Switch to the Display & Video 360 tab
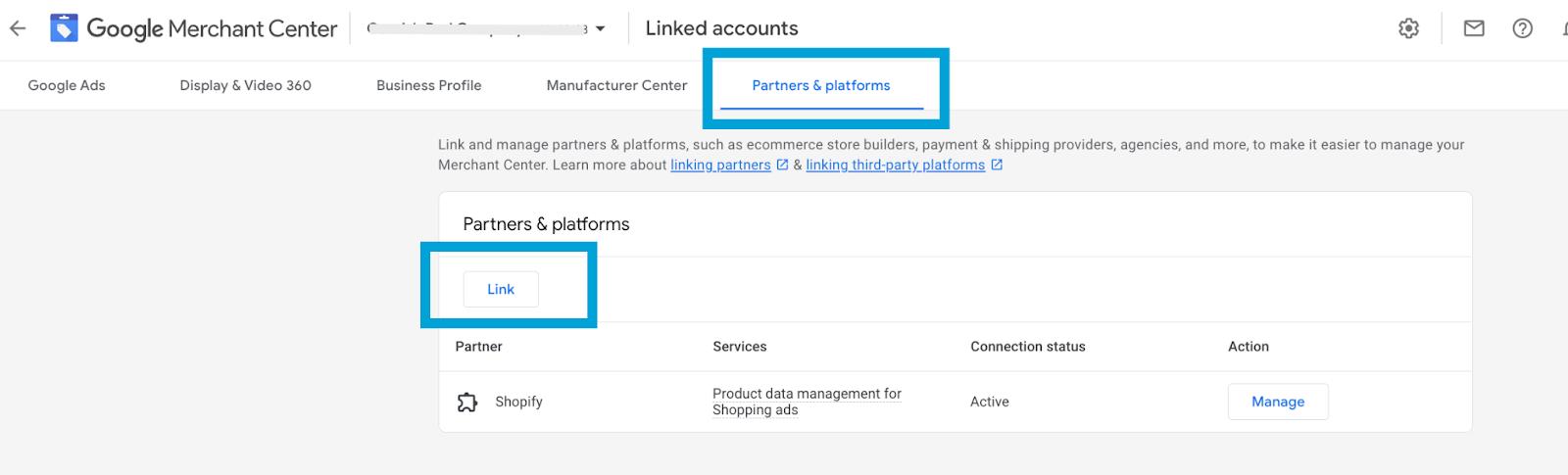1568x475 pixels. (245, 85)
